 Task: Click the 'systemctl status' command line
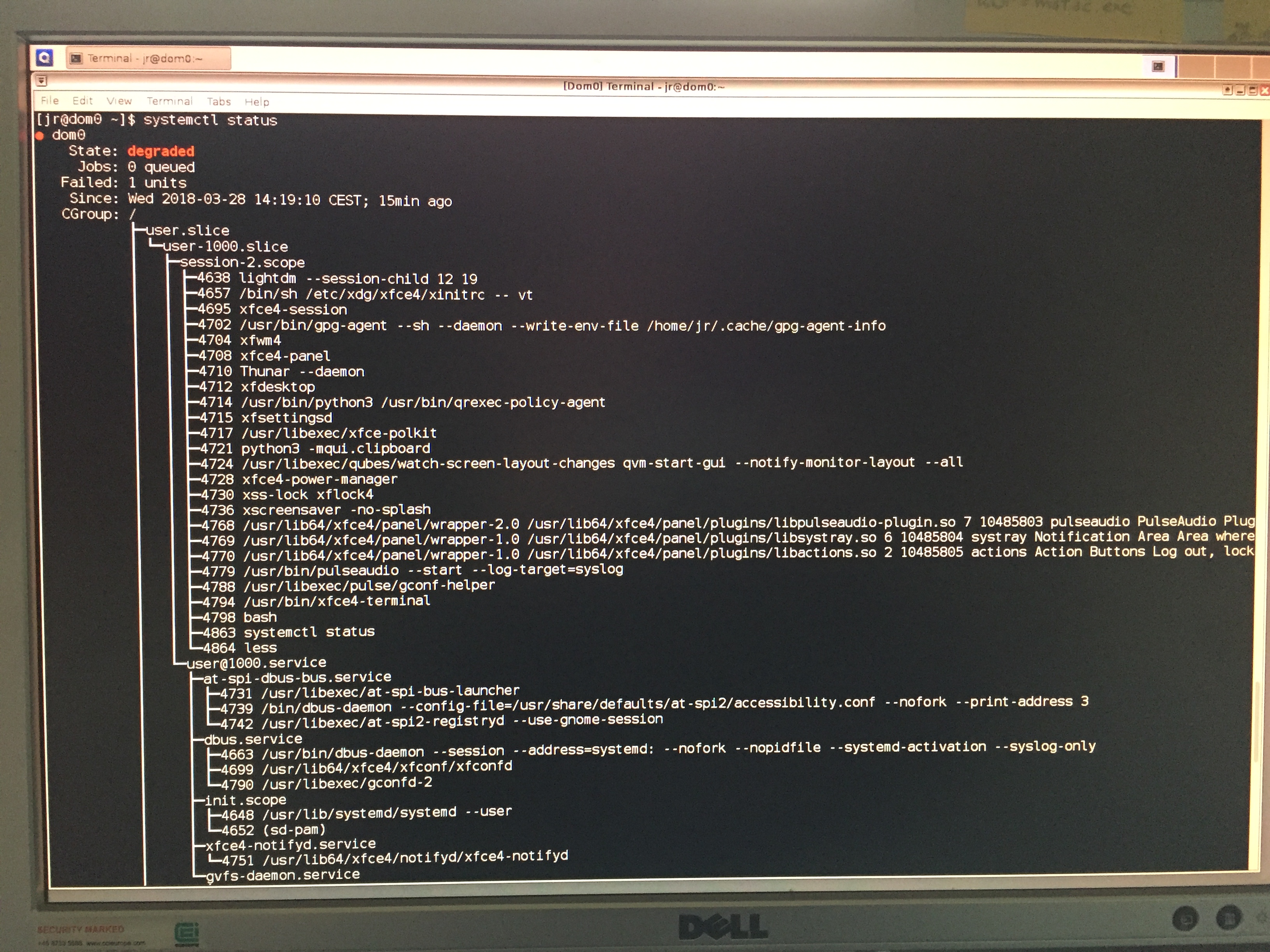(210, 121)
